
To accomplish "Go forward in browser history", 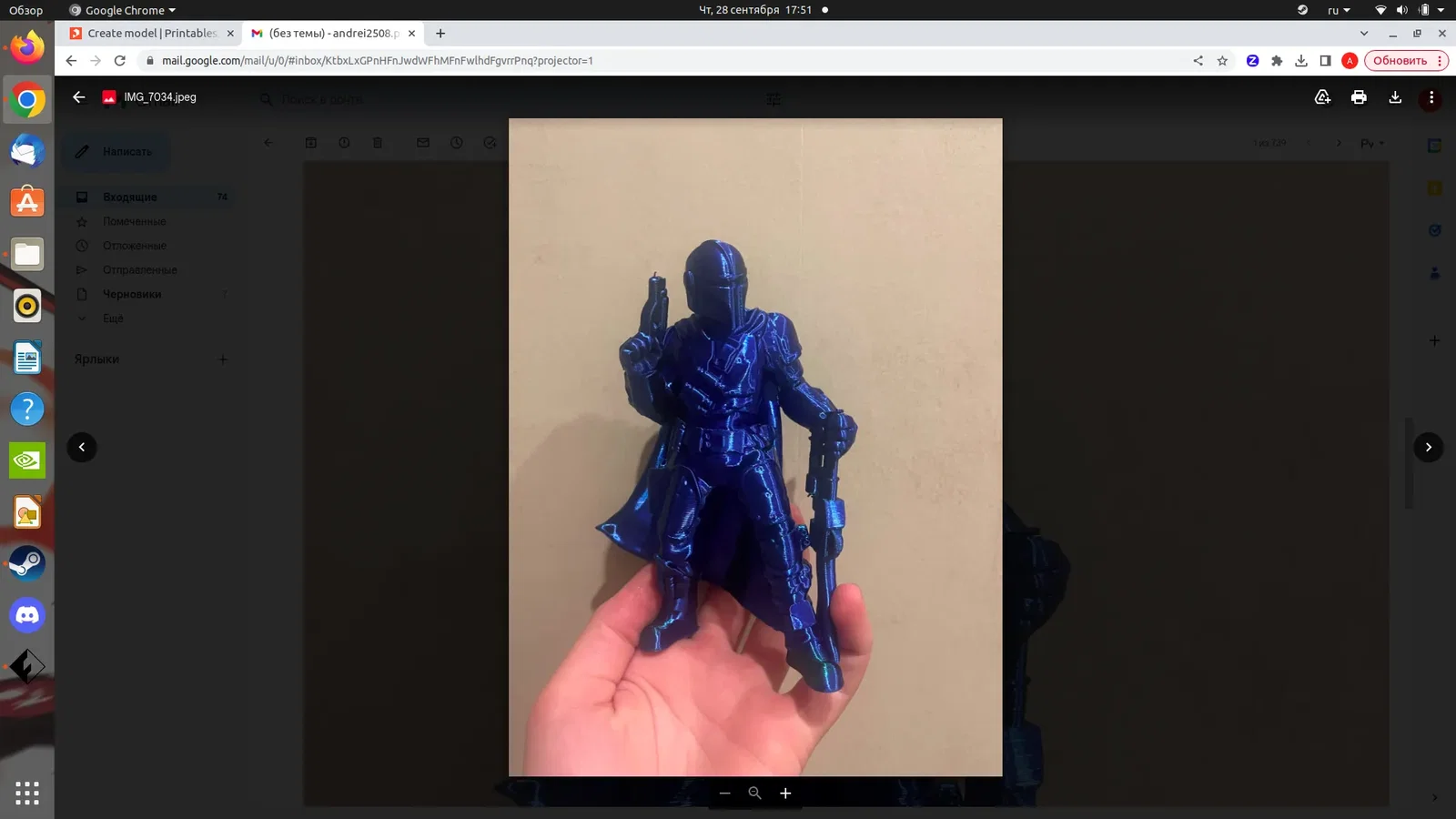I will pos(96,61).
